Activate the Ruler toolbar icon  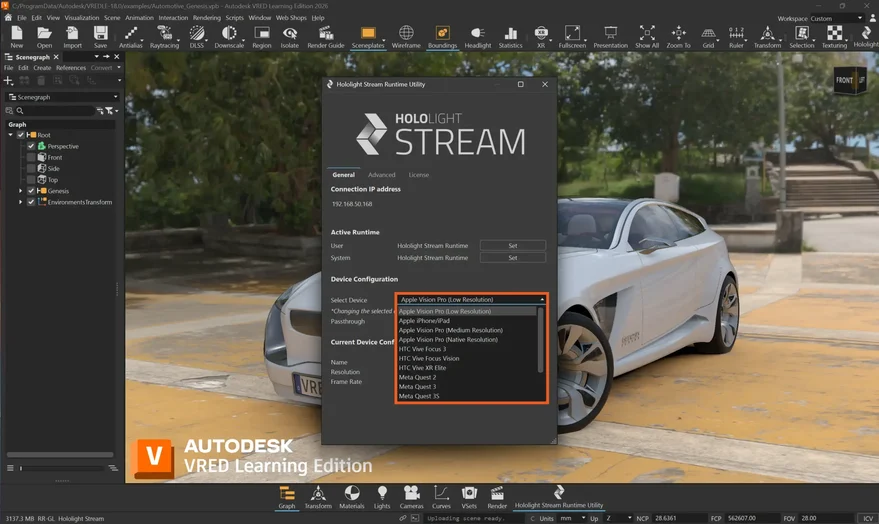(736, 37)
